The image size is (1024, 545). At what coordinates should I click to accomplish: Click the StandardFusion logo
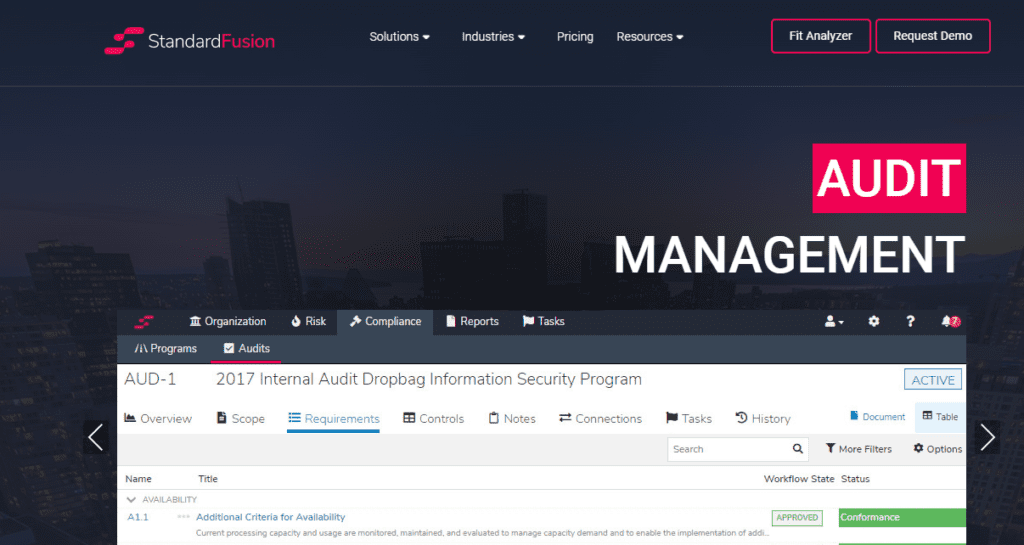pos(189,40)
